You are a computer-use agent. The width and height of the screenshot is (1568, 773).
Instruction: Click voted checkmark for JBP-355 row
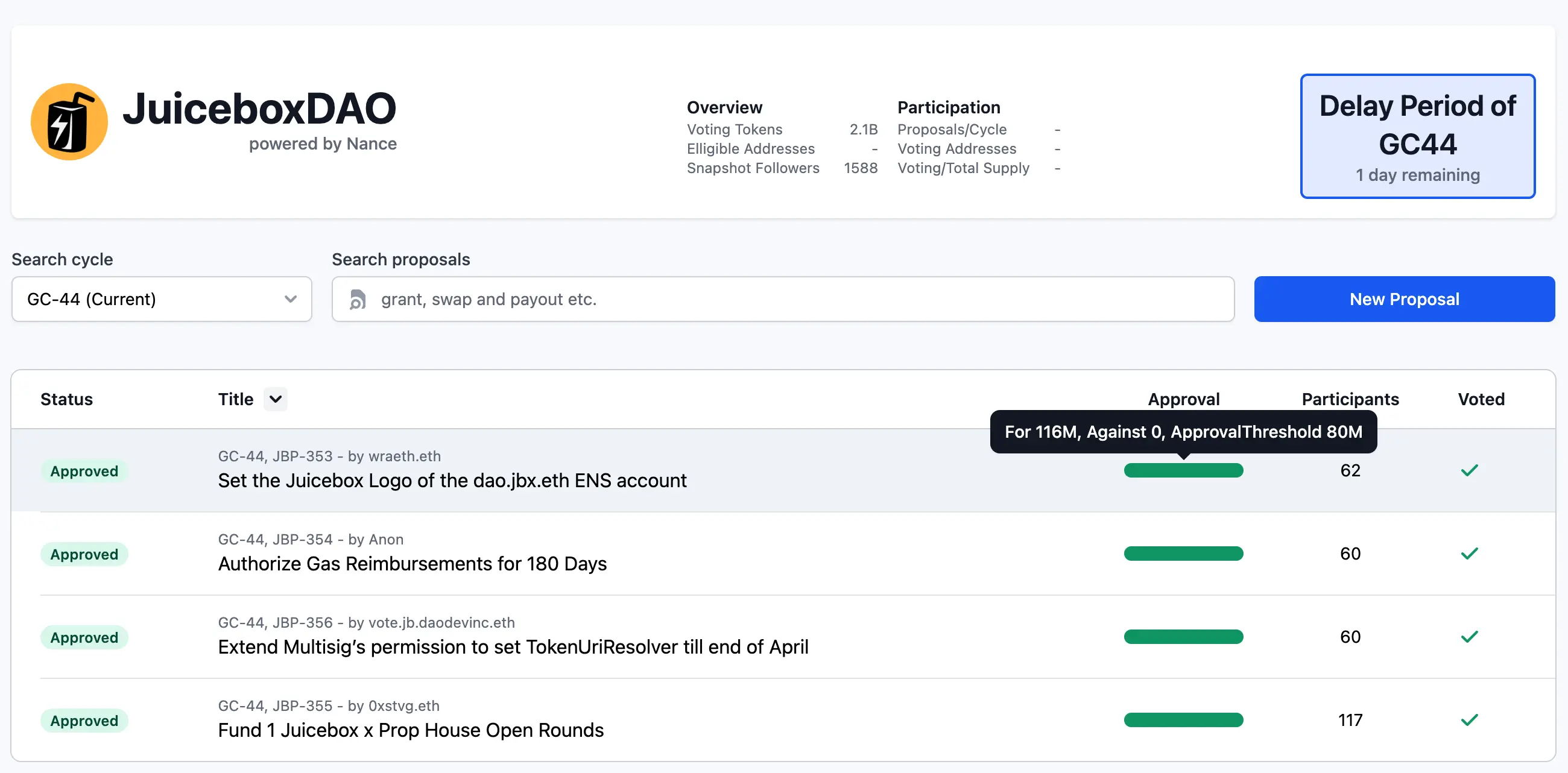coord(1468,720)
